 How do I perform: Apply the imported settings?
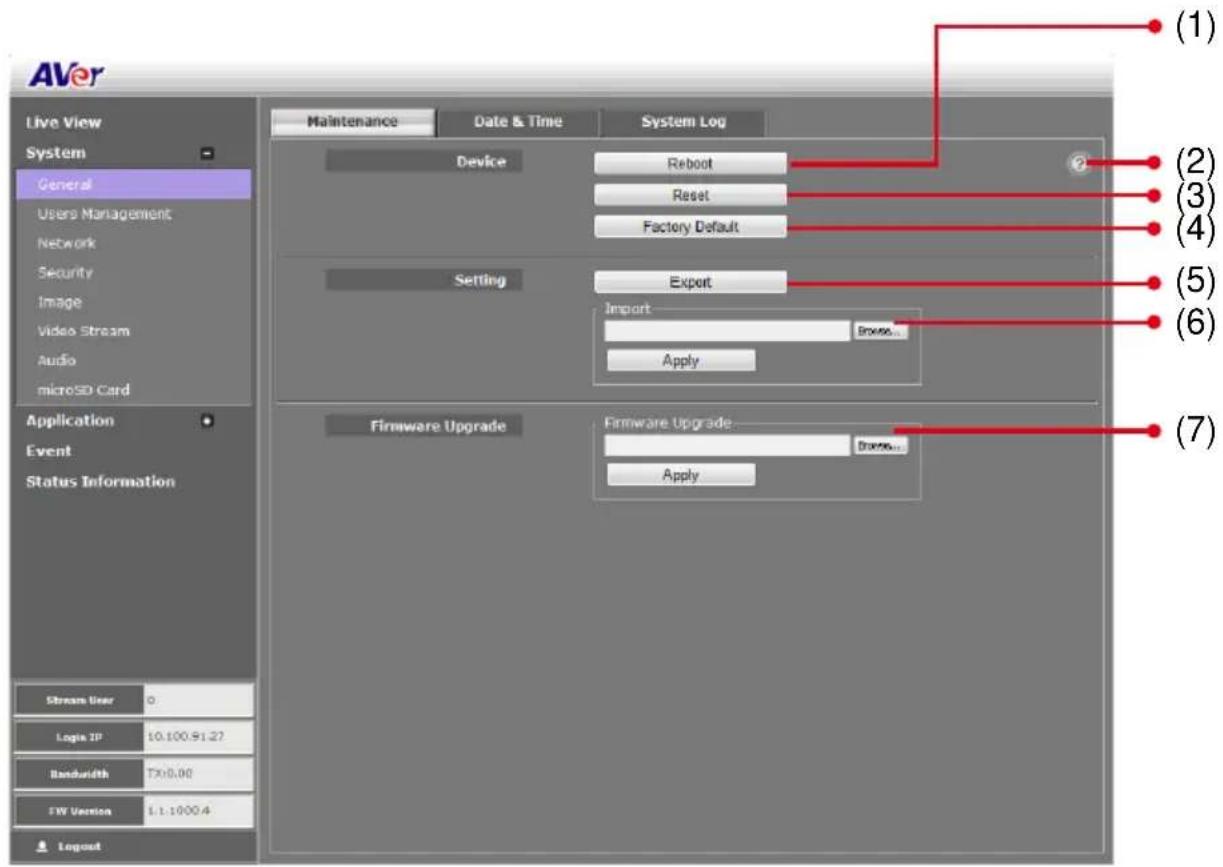(681, 361)
